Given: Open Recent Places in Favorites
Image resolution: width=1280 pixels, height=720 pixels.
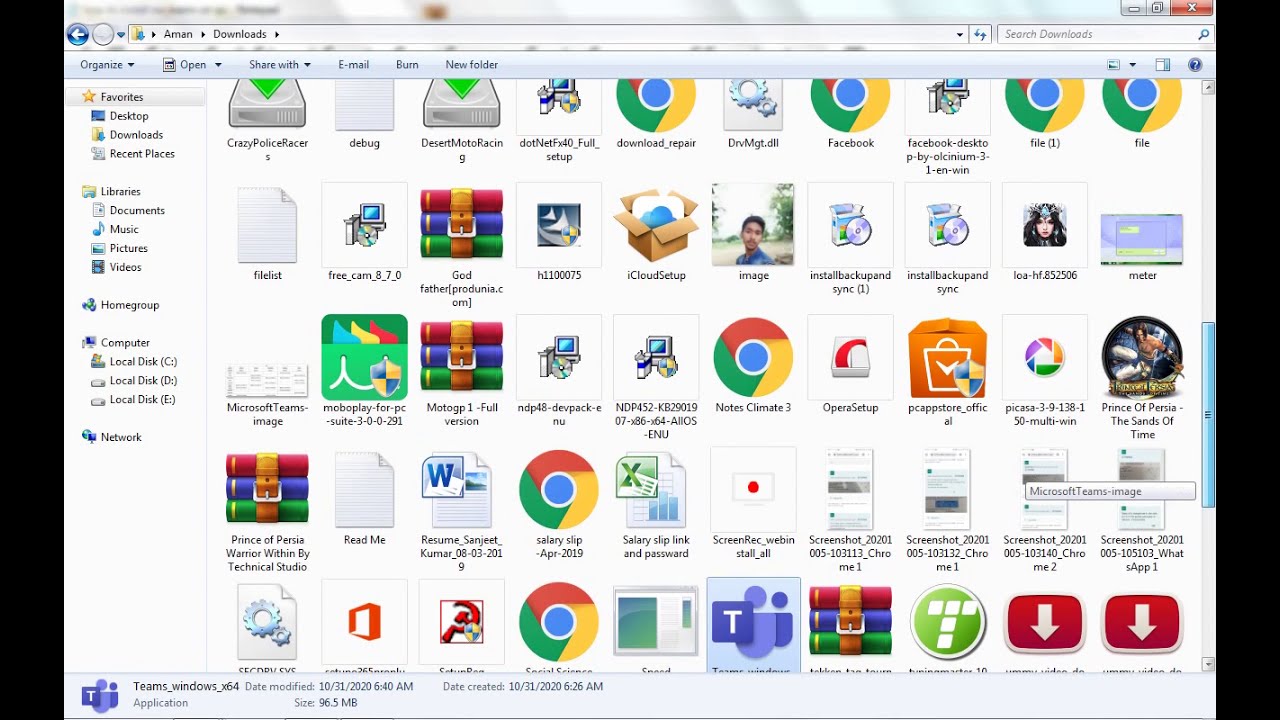Looking at the screenshot, I should point(142,154).
